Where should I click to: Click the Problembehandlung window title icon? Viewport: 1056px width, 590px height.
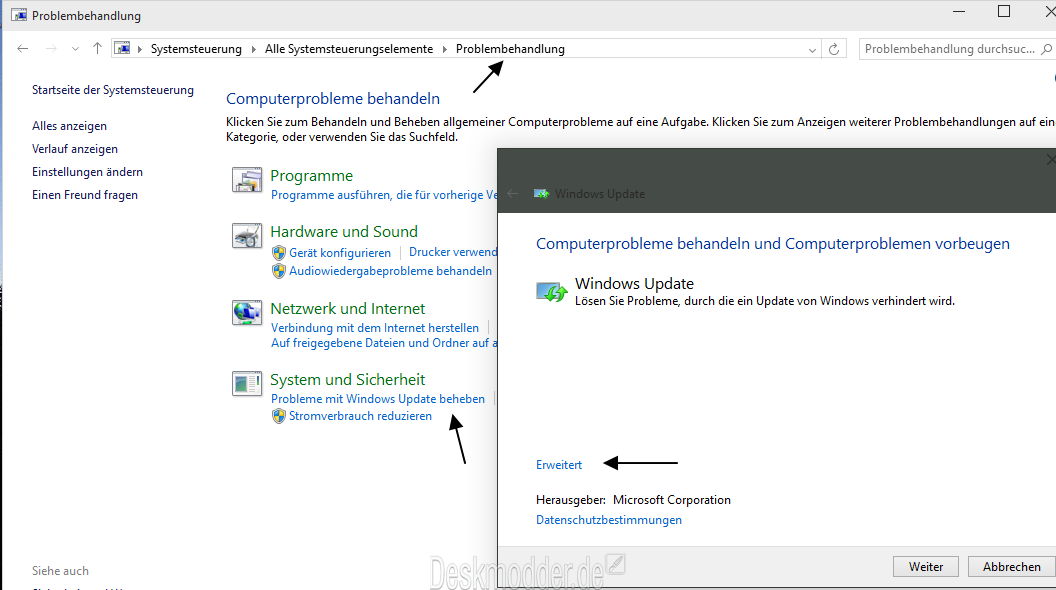click(19, 15)
